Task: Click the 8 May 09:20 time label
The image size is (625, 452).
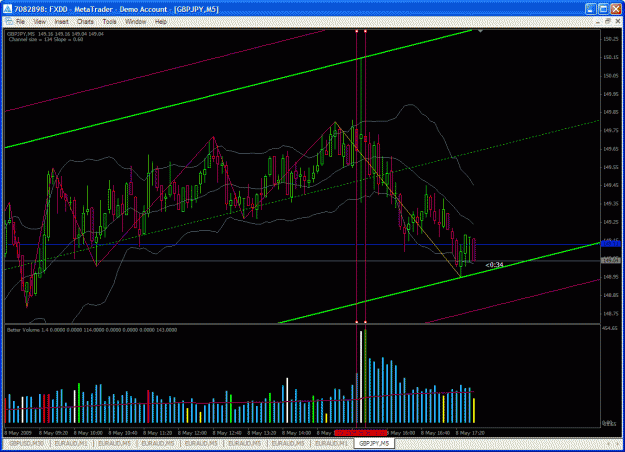Action: [53, 433]
